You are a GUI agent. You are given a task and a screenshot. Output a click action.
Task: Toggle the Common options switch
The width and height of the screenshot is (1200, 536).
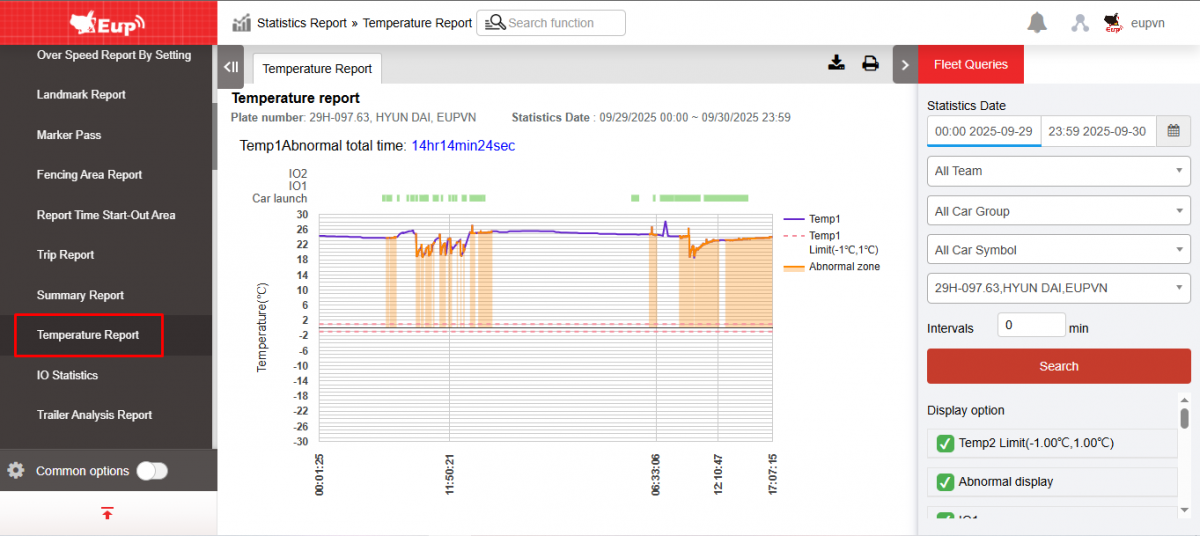[152, 471]
